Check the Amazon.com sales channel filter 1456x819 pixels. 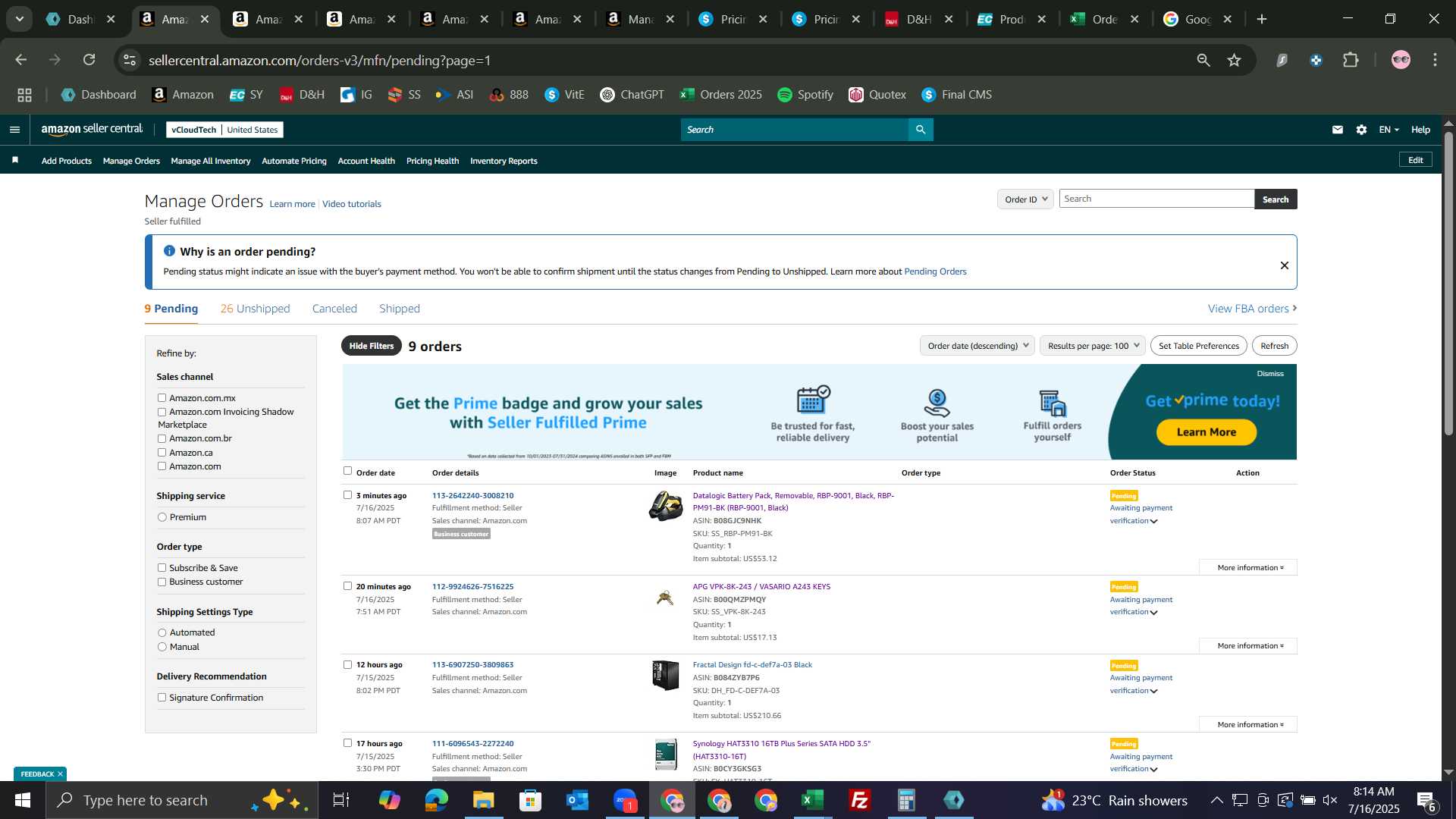tap(162, 466)
